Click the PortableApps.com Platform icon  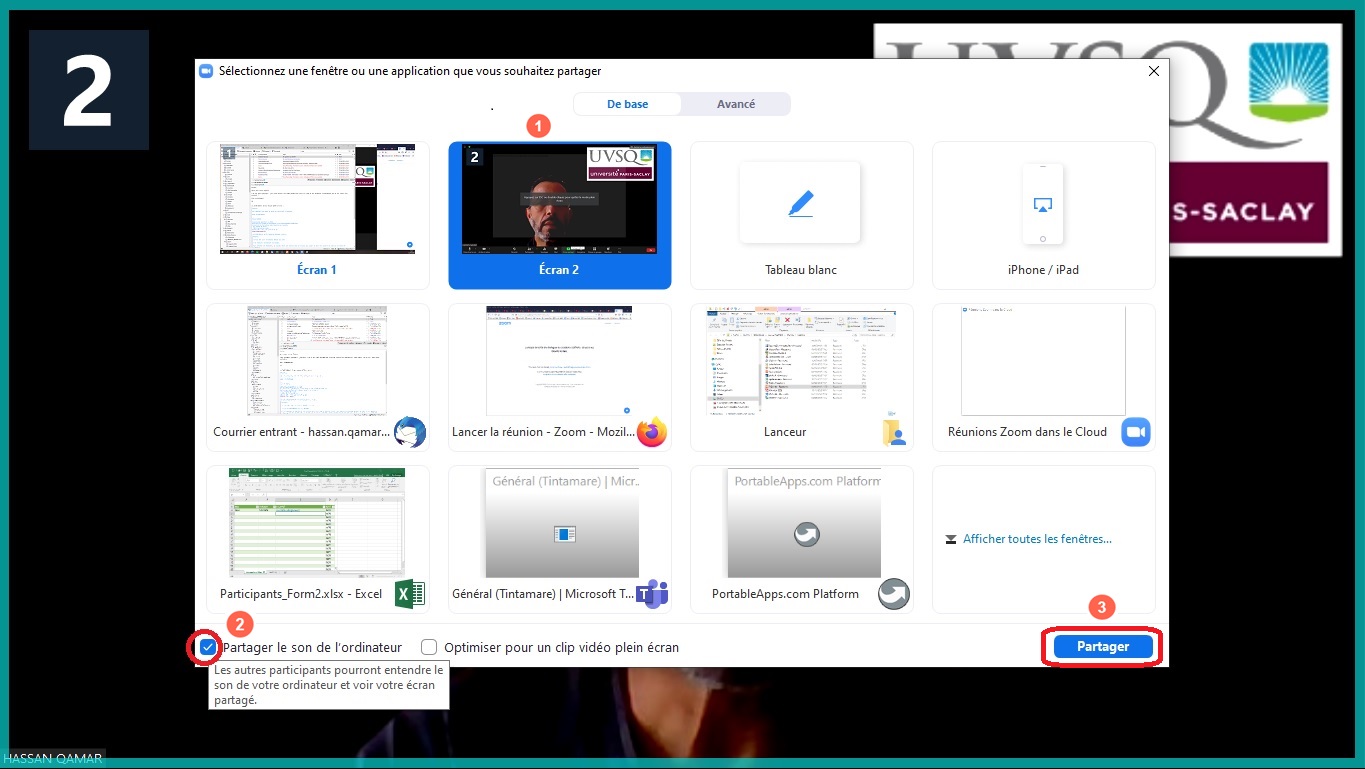click(893, 594)
